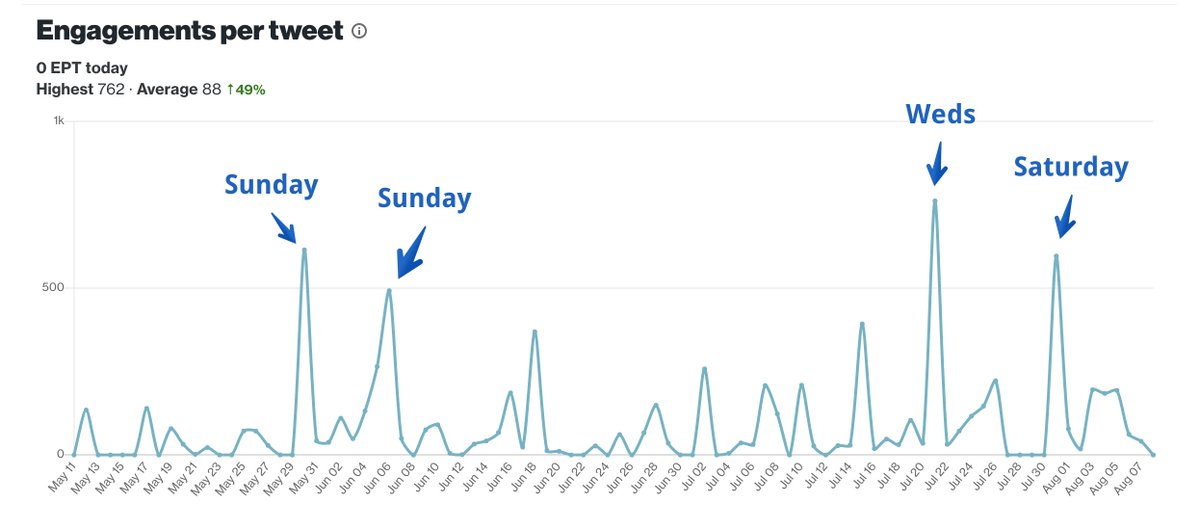The width and height of the screenshot is (1200, 529).
Task: Click the info icon beside Engagements per tweet
Action: tap(359, 31)
